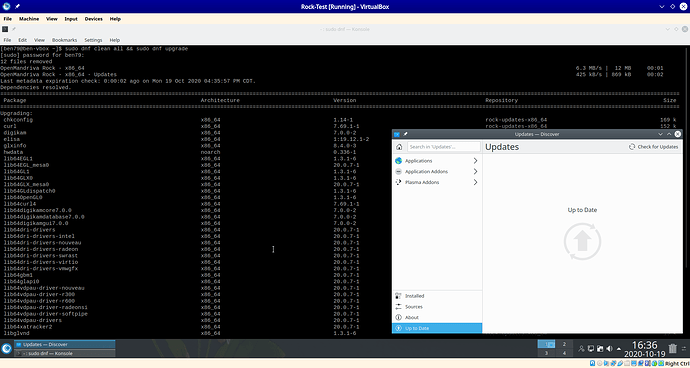Click the 'Up to Date' status text in main pane
690x368 pixels.
[x=582, y=210]
